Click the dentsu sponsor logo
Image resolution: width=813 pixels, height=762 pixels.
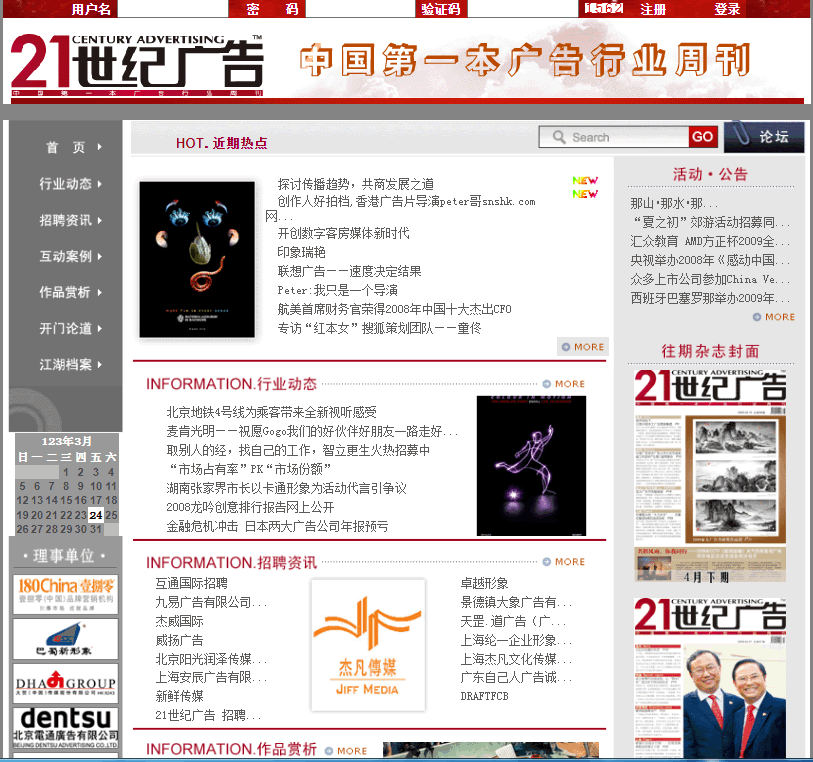click(65, 731)
